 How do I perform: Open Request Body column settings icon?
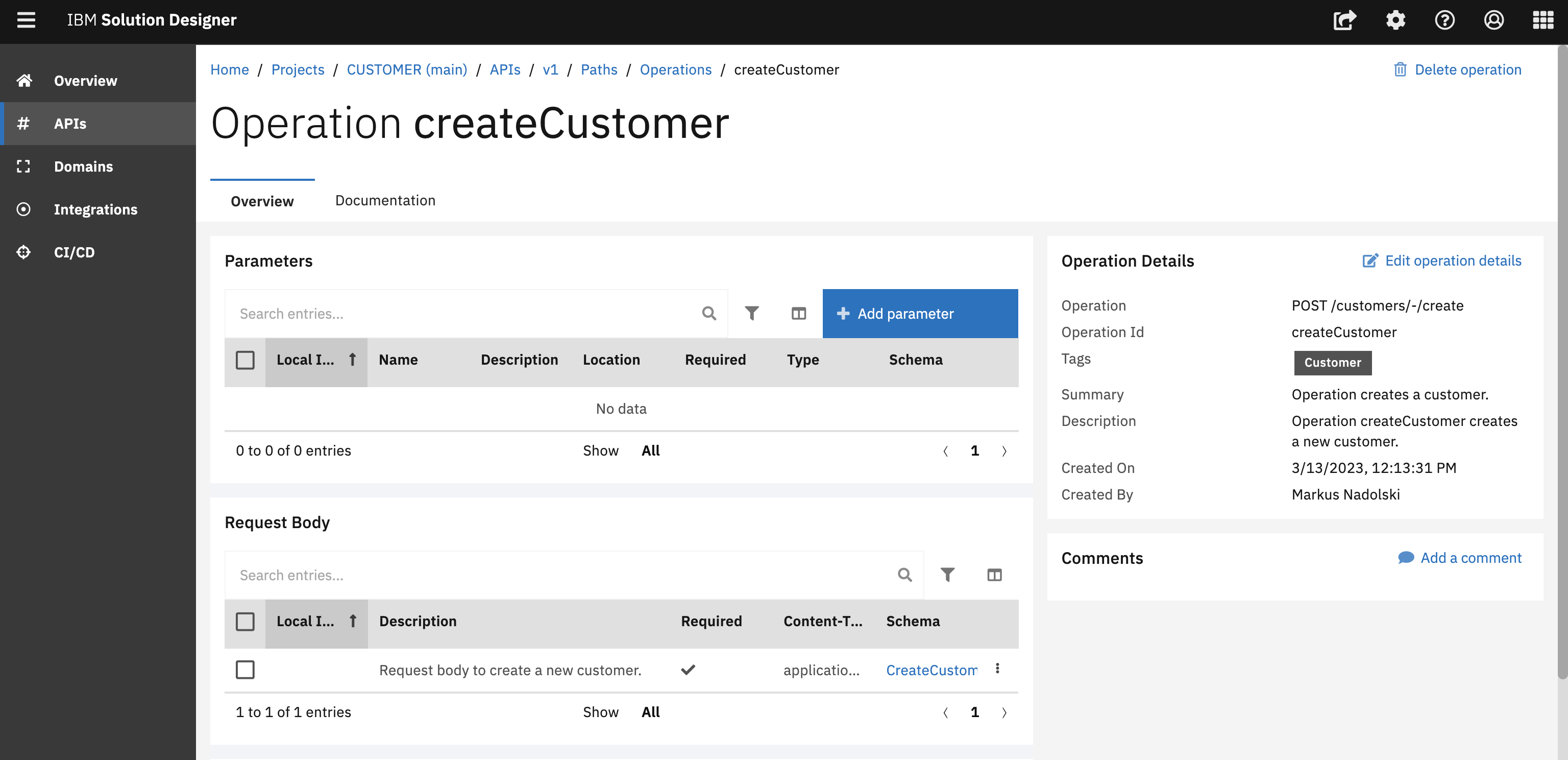point(994,574)
